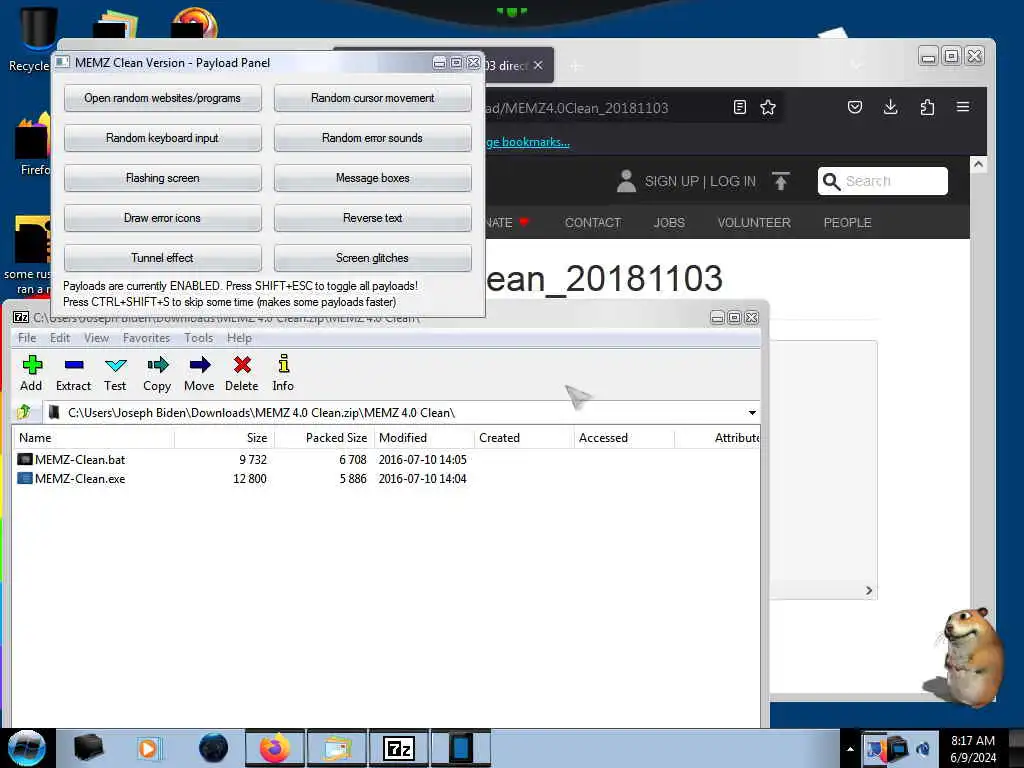Sort by the Name column header

pyautogui.click(x=93, y=438)
